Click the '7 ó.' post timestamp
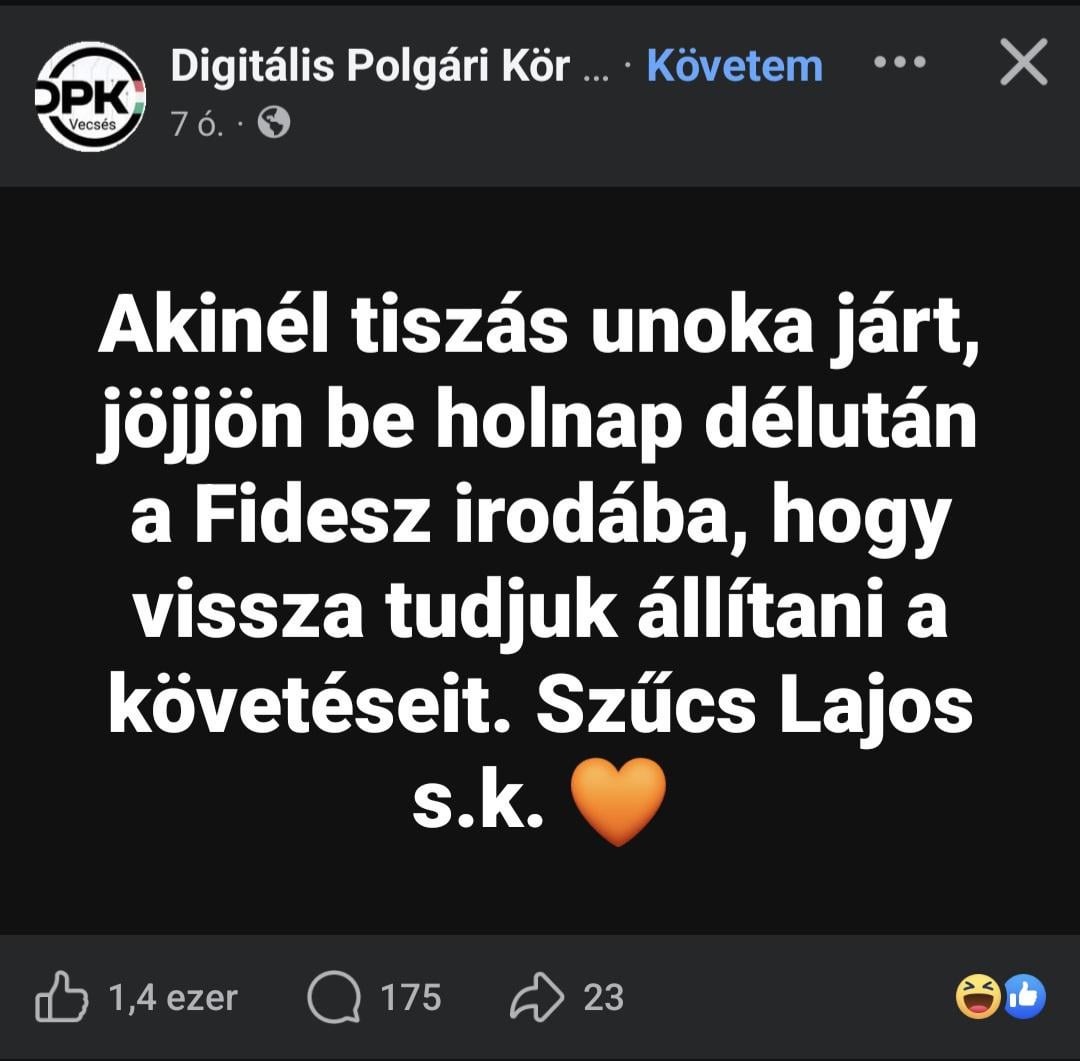This screenshot has height=1061, width=1080. click(x=197, y=124)
